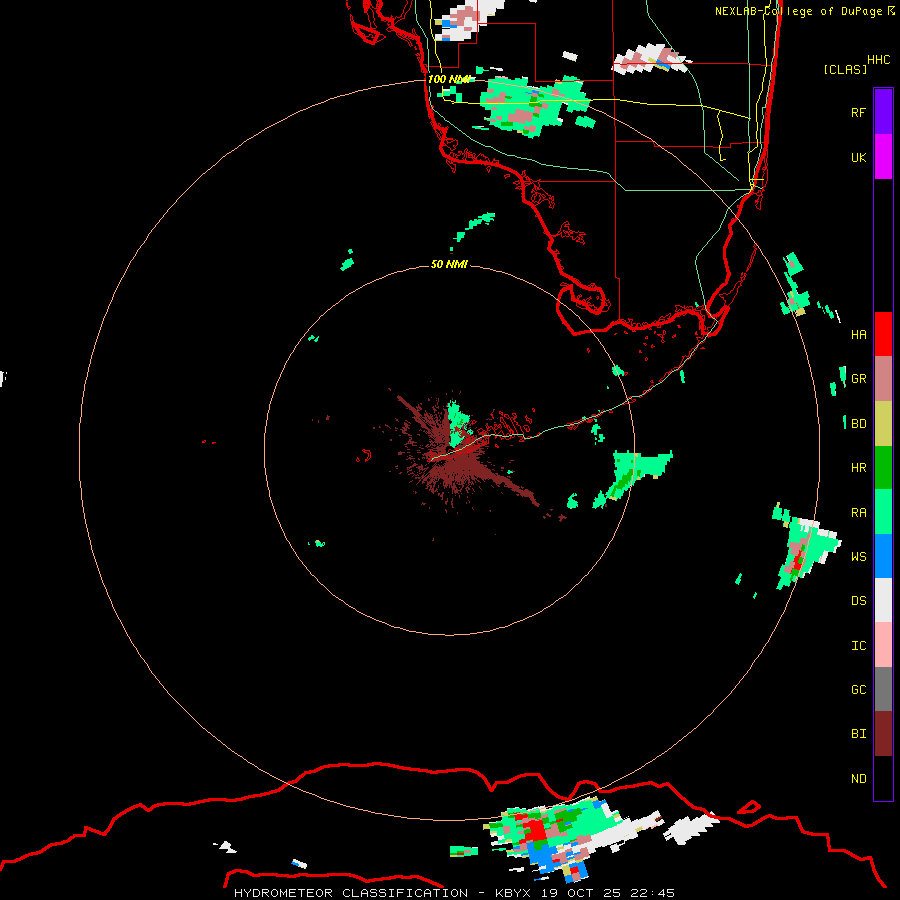This screenshot has height=900, width=900.
Task: Click the 19 OCT 25 date text
Action: [581, 893]
